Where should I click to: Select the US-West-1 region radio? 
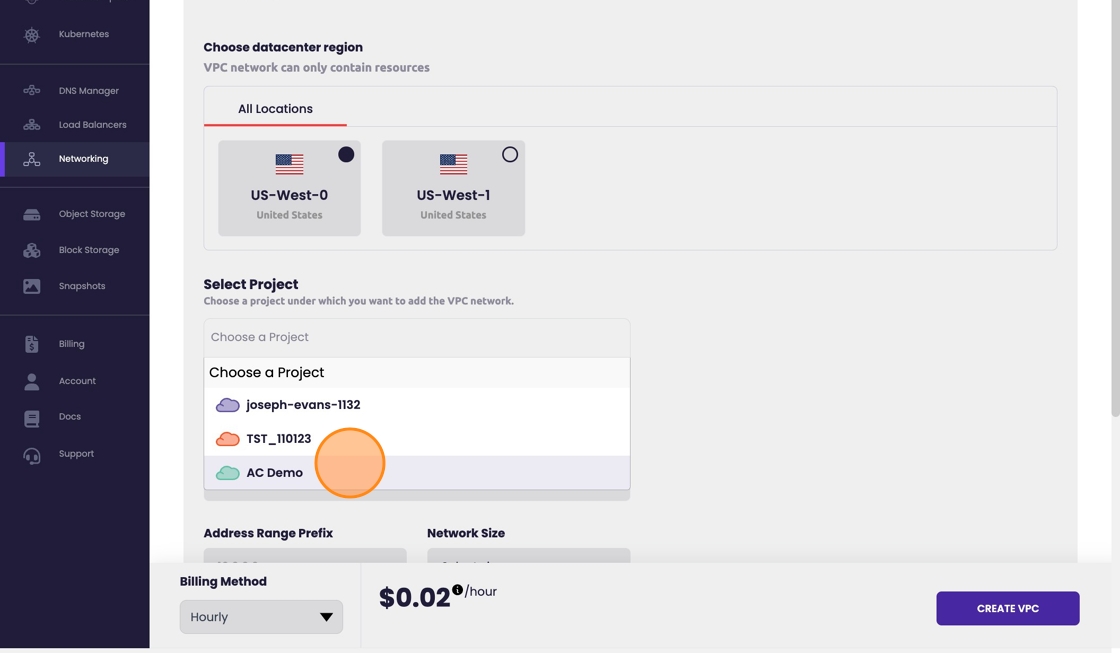pos(510,154)
